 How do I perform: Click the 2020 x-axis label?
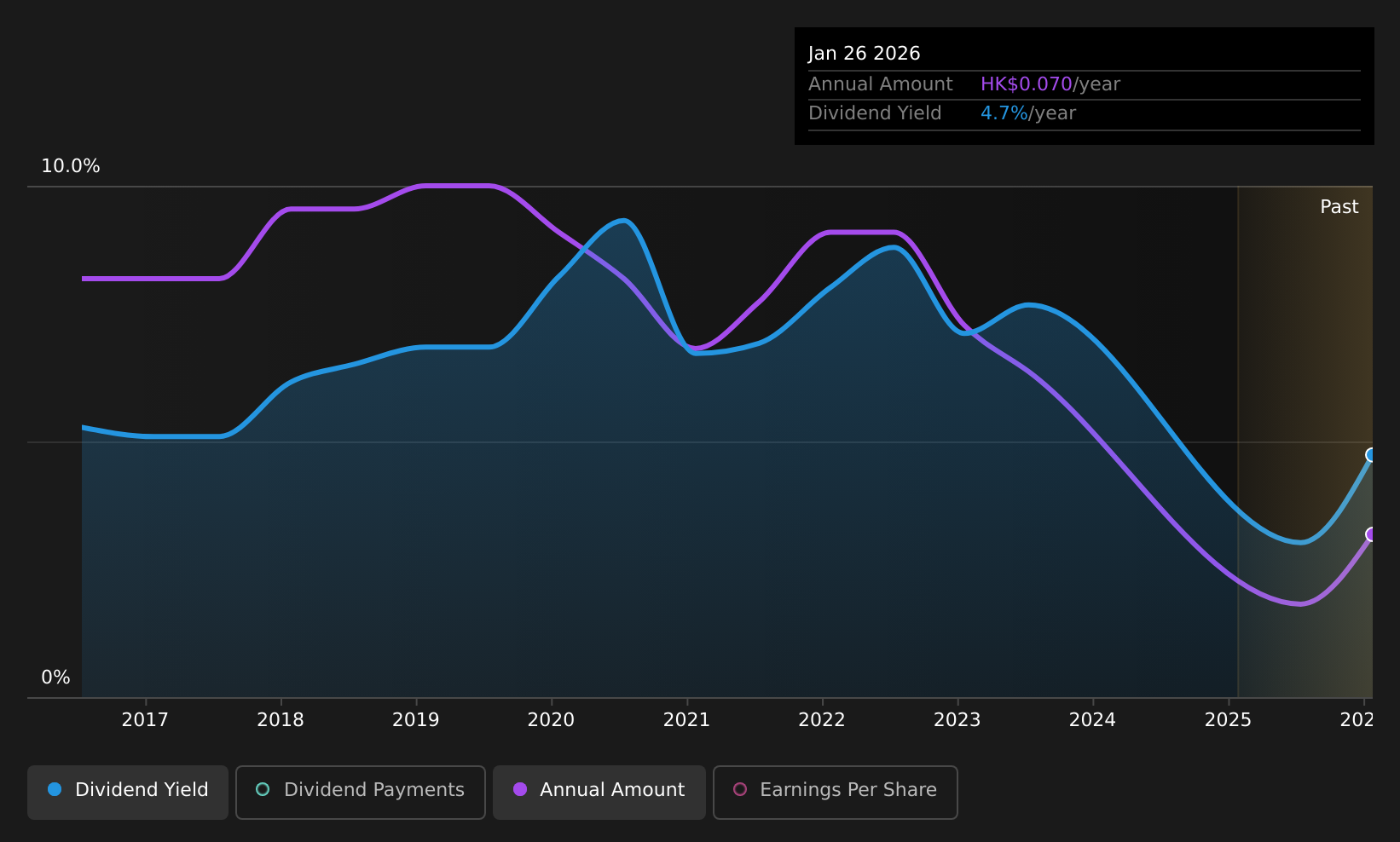pyautogui.click(x=551, y=720)
